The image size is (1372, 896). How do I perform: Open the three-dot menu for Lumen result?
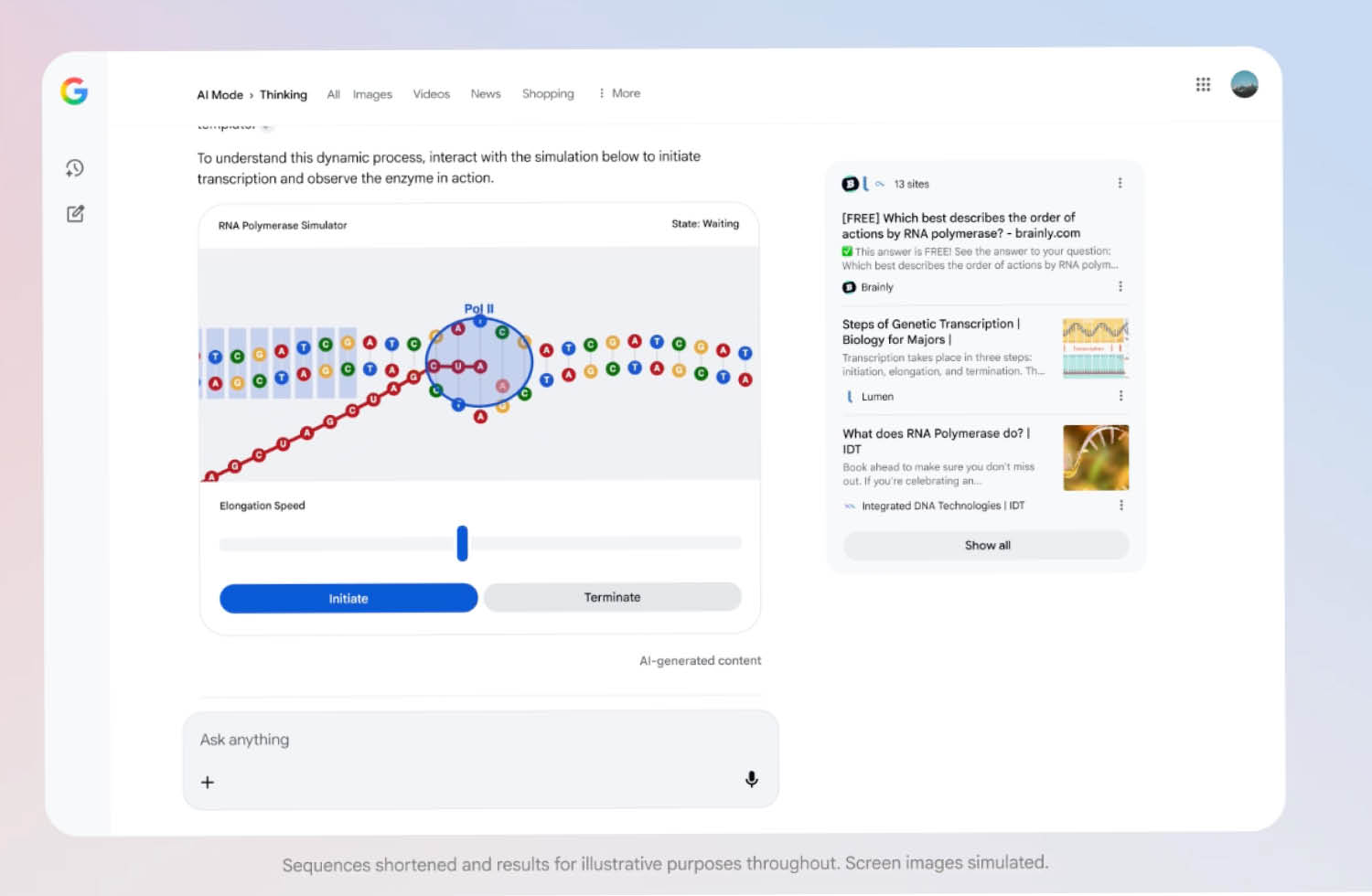1120,396
